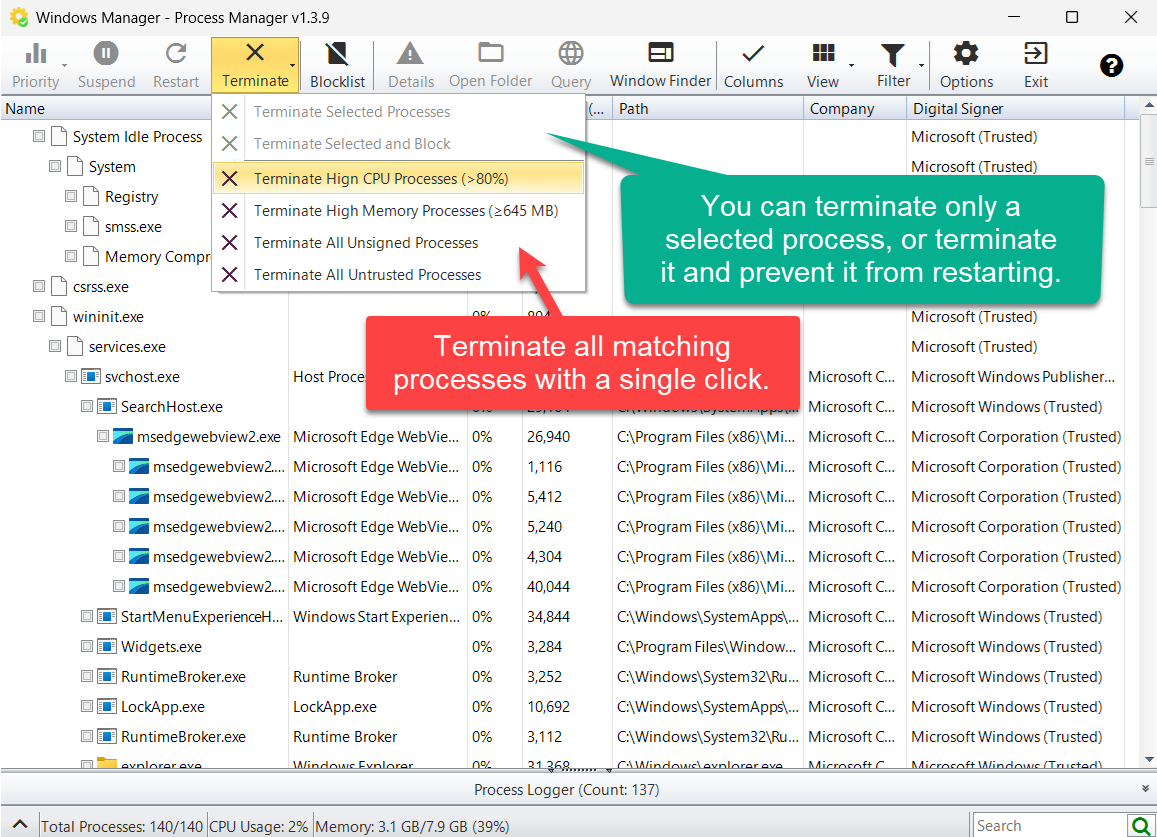Expand the bottom panel with the caret
The height and width of the screenshot is (837, 1157).
coord(20,824)
